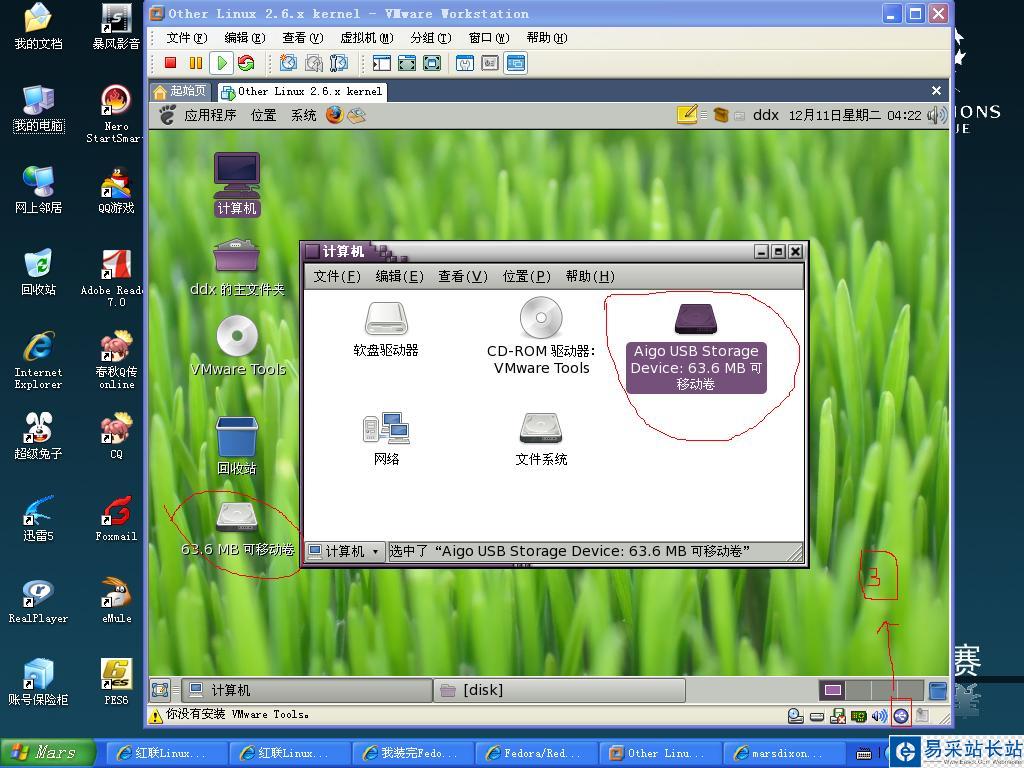Switch to the 起始页 home tab
This screenshot has width=1024, height=768.
(180, 91)
